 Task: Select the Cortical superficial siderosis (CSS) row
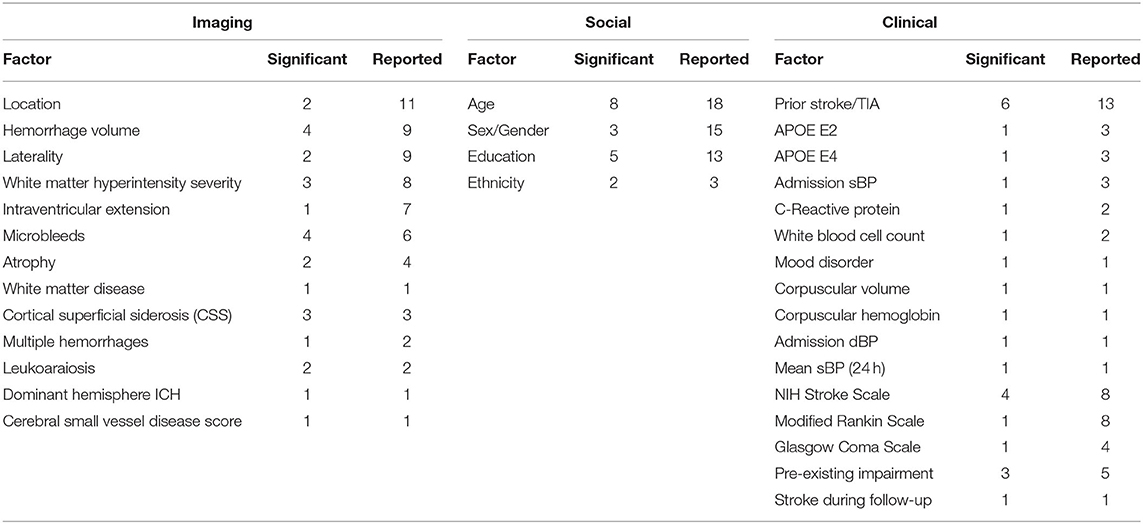[x=222, y=315]
